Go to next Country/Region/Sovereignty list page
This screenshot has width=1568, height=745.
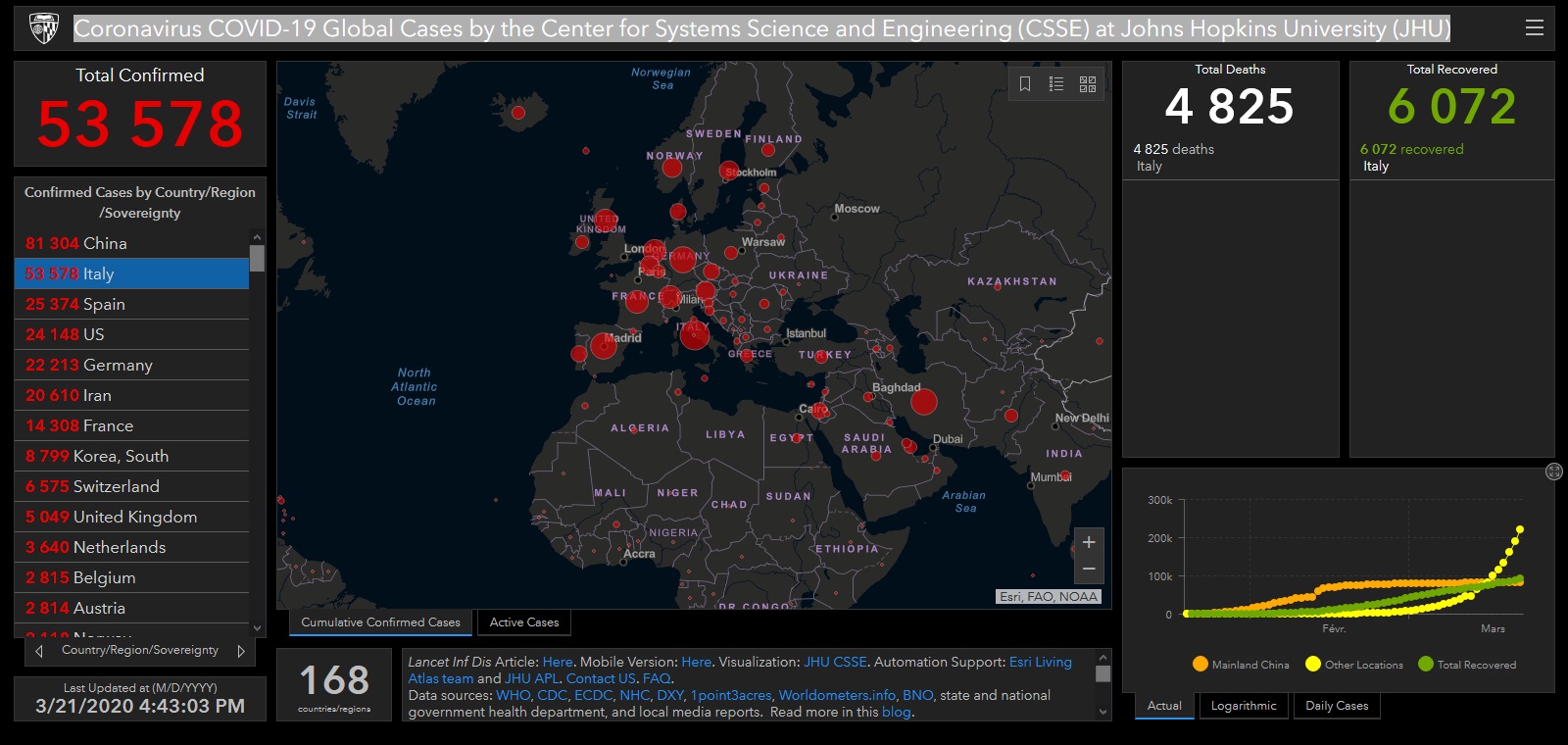(x=241, y=651)
